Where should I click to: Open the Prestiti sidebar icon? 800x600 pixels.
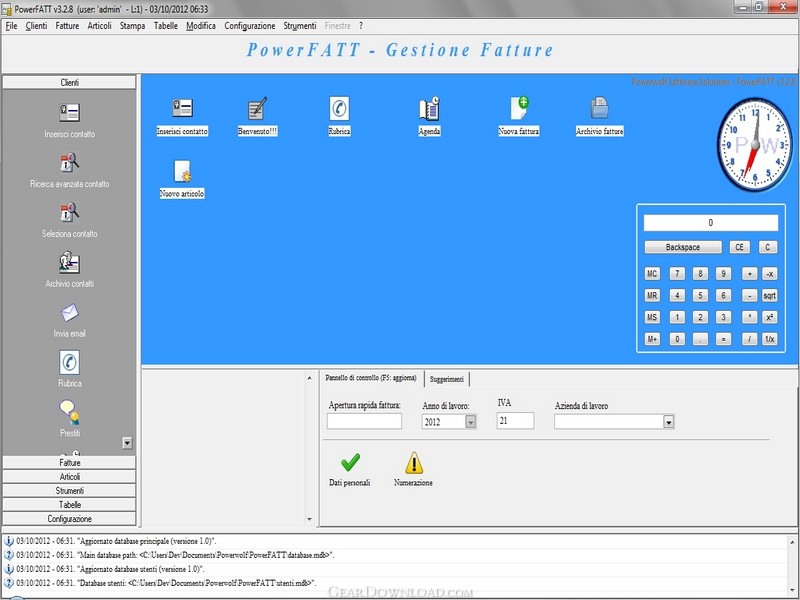click(x=69, y=412)
